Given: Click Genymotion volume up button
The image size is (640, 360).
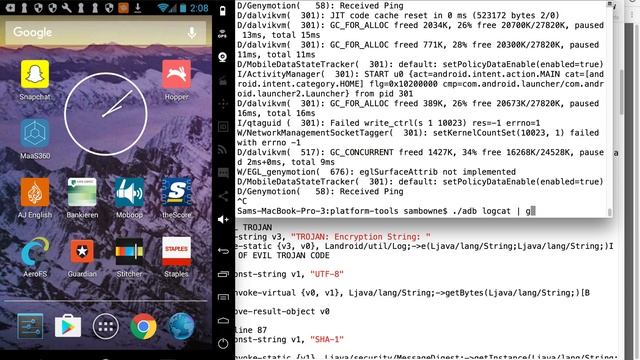Looking at the screenshot, I should coord(223,220).
